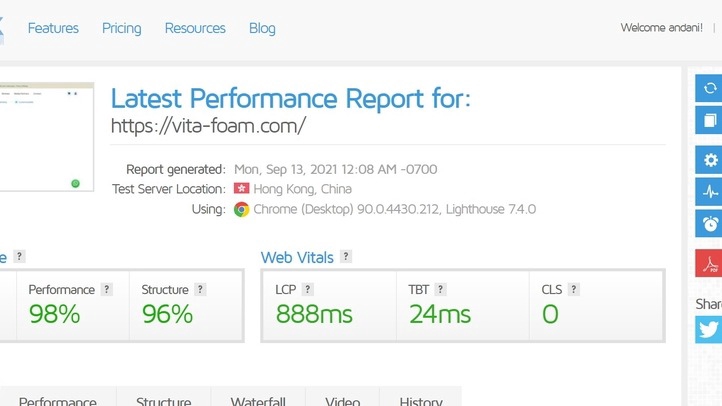722x406 pixels.
Task: Open the Features menu
Action: tap(53, 29)
